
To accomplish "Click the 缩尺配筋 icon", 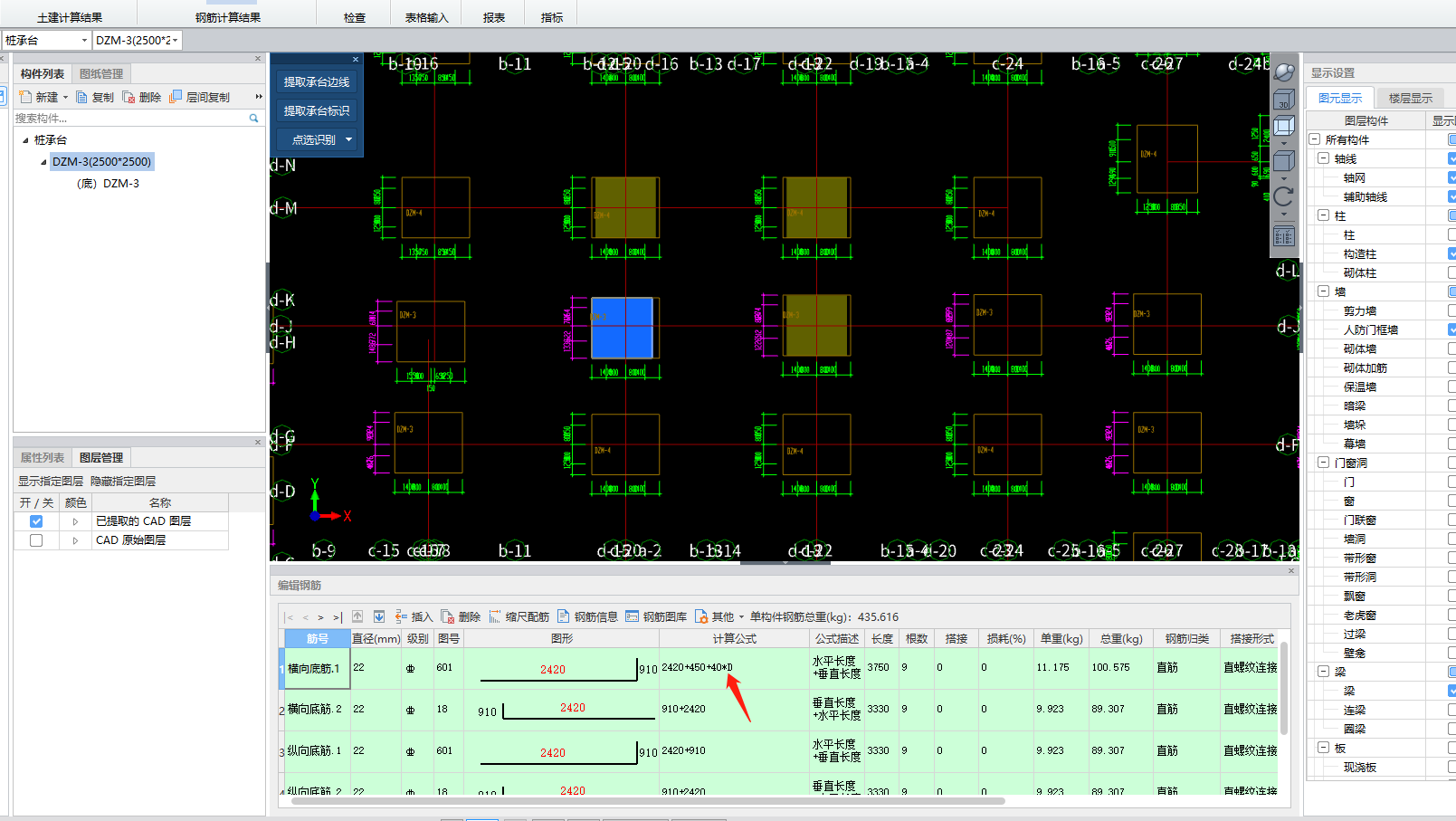I will (x=495, y=616).
